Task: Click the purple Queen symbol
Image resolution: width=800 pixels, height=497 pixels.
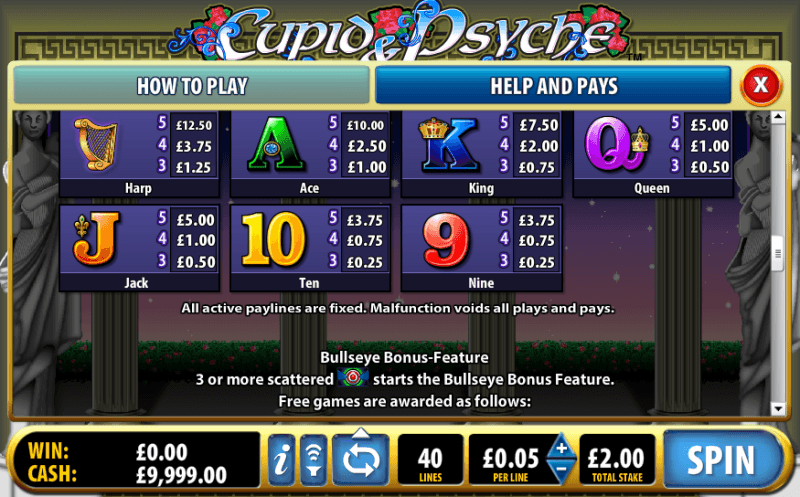Action: (x=617, y=144)
